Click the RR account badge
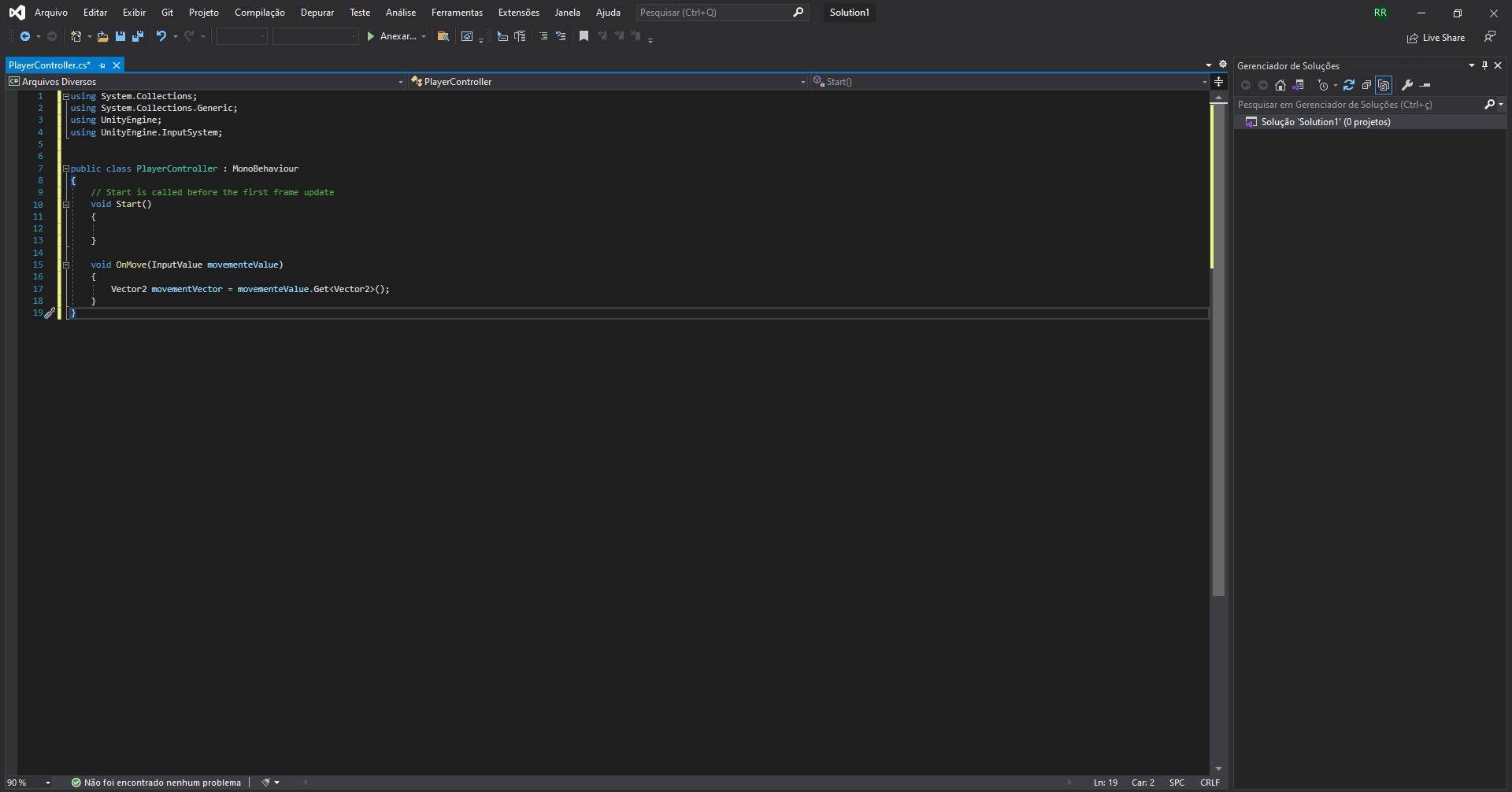Image resolution: width=1512 pixels, height=792 pixels. pos(1380,13)
